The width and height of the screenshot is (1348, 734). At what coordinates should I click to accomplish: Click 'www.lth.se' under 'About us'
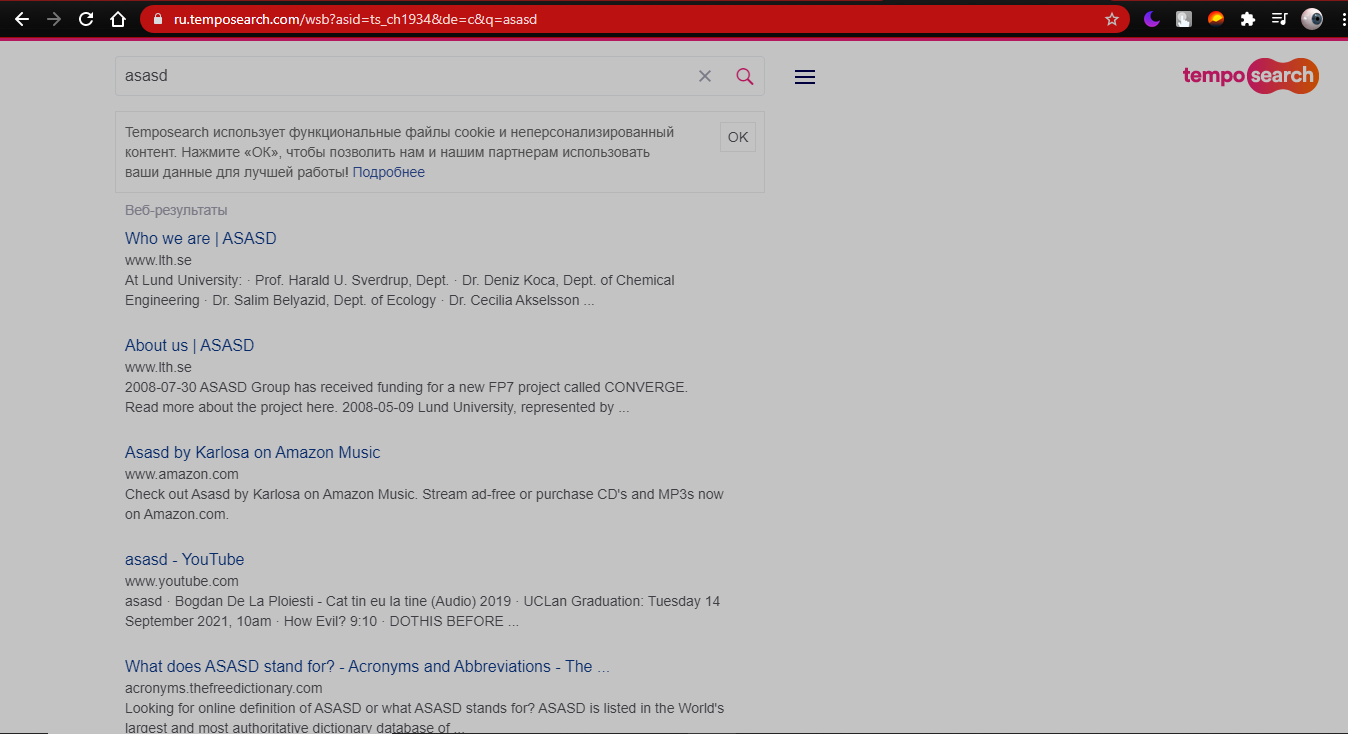tap(158, 367)
